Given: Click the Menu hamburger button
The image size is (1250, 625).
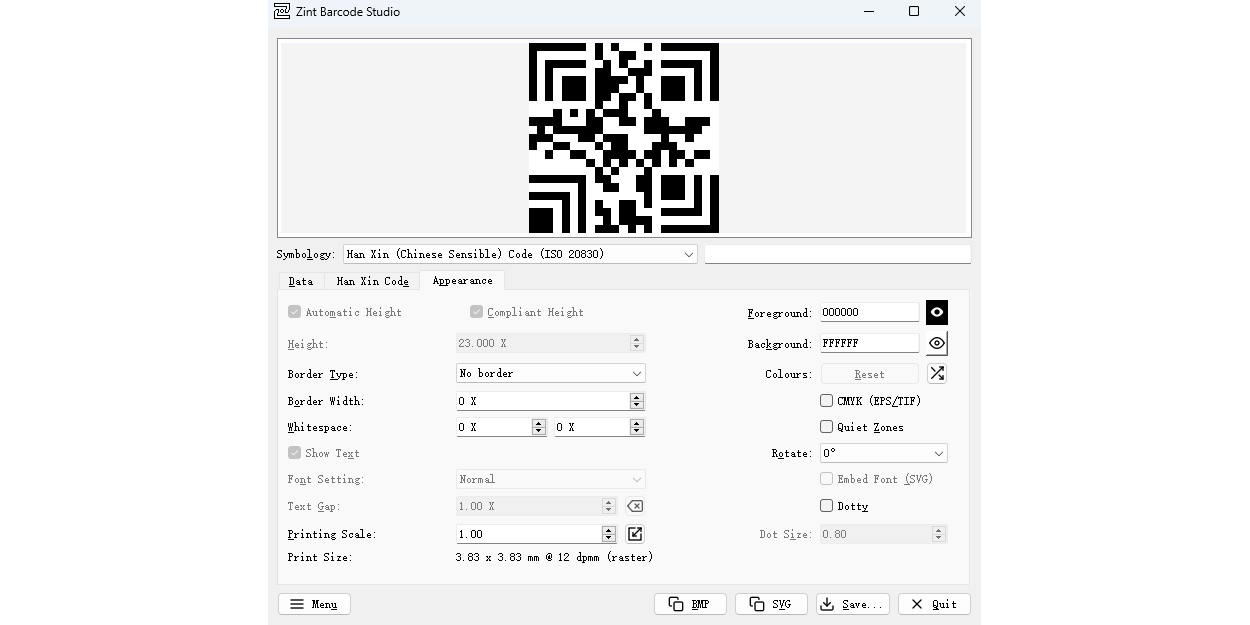Looking at the screenshot, I should (313, 604).
